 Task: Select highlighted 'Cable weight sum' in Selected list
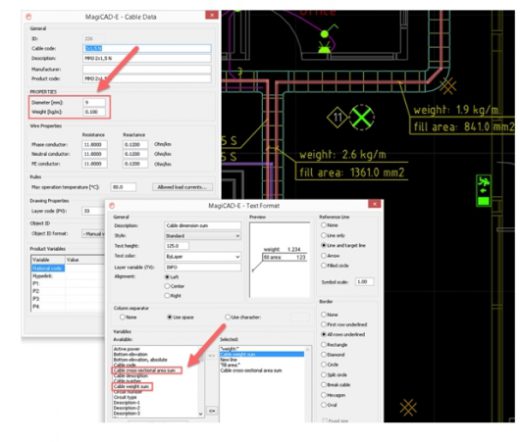click(262, 354)
